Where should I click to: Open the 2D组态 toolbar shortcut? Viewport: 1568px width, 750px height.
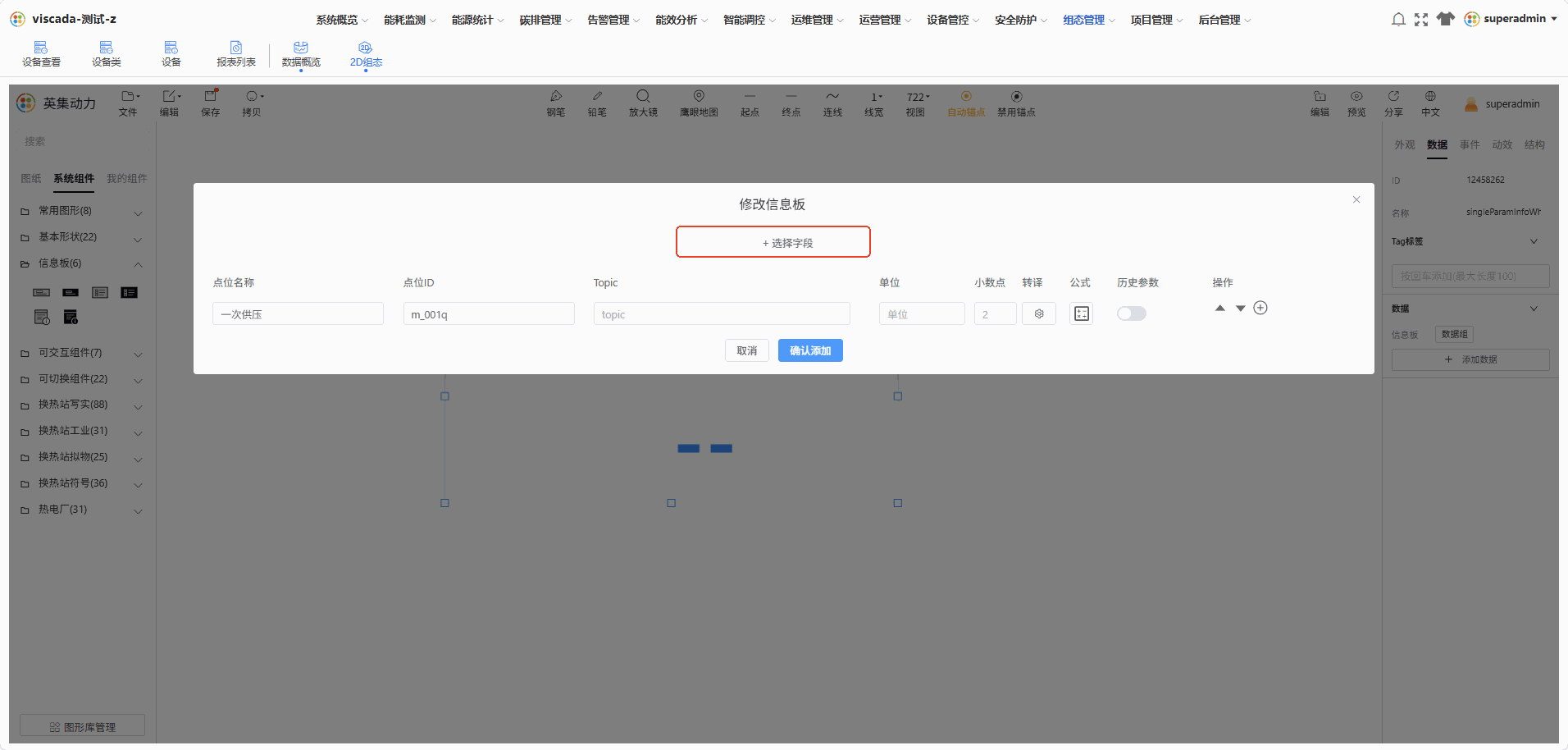pos(366,54)
